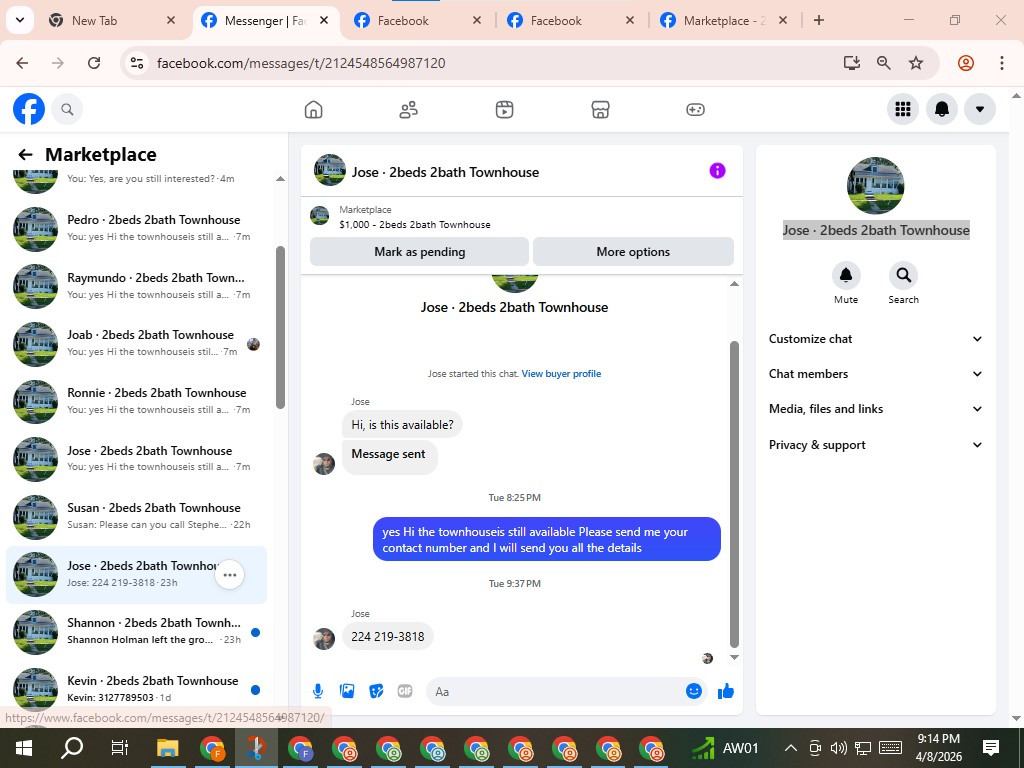This screenshot has height=768, width=1024.
Task: Open account dropdown arrow in header
Action: (x=980, y=109)
